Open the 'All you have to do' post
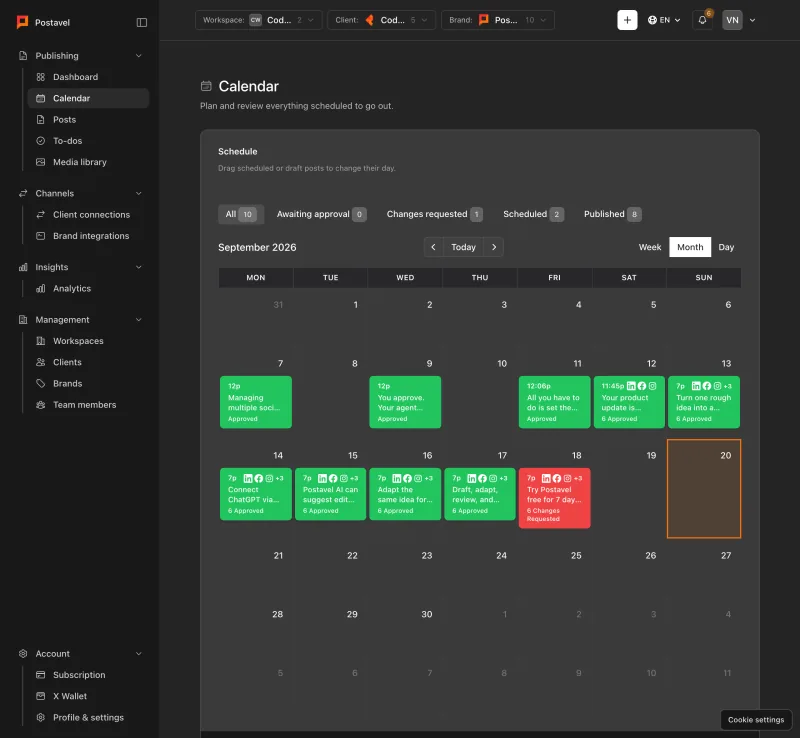This screenshot has width=800, height=738. 555,402
